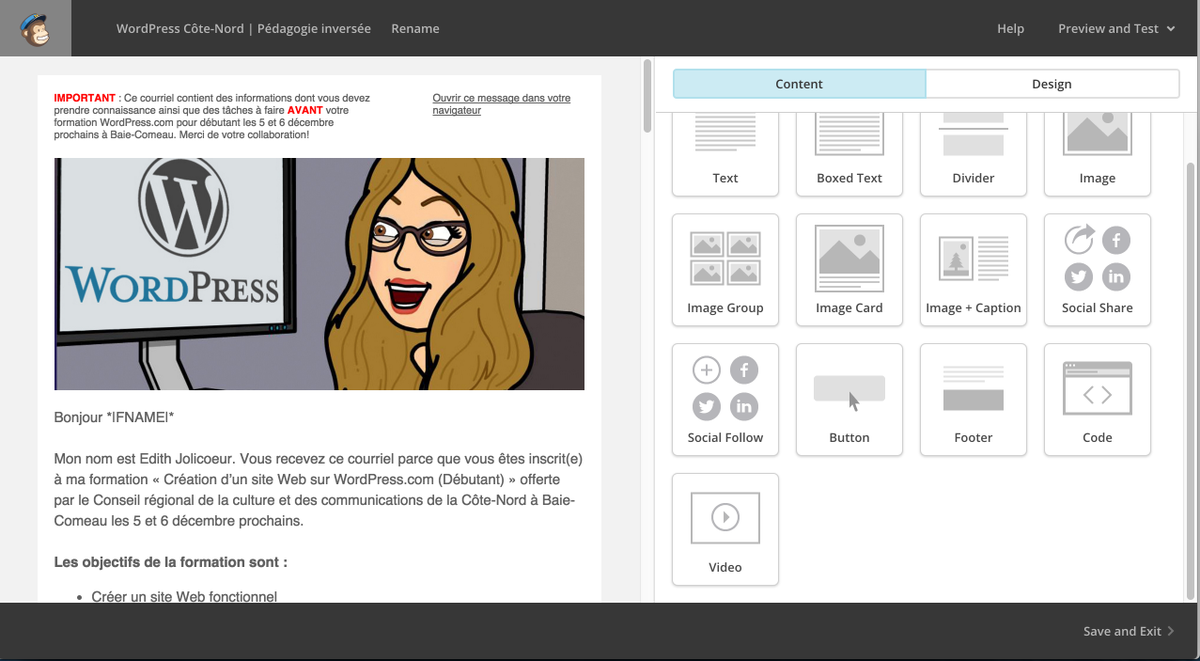This screenshot has height=661, width=1200.
Task: Select the Footer content block
Action: point(973,400)
